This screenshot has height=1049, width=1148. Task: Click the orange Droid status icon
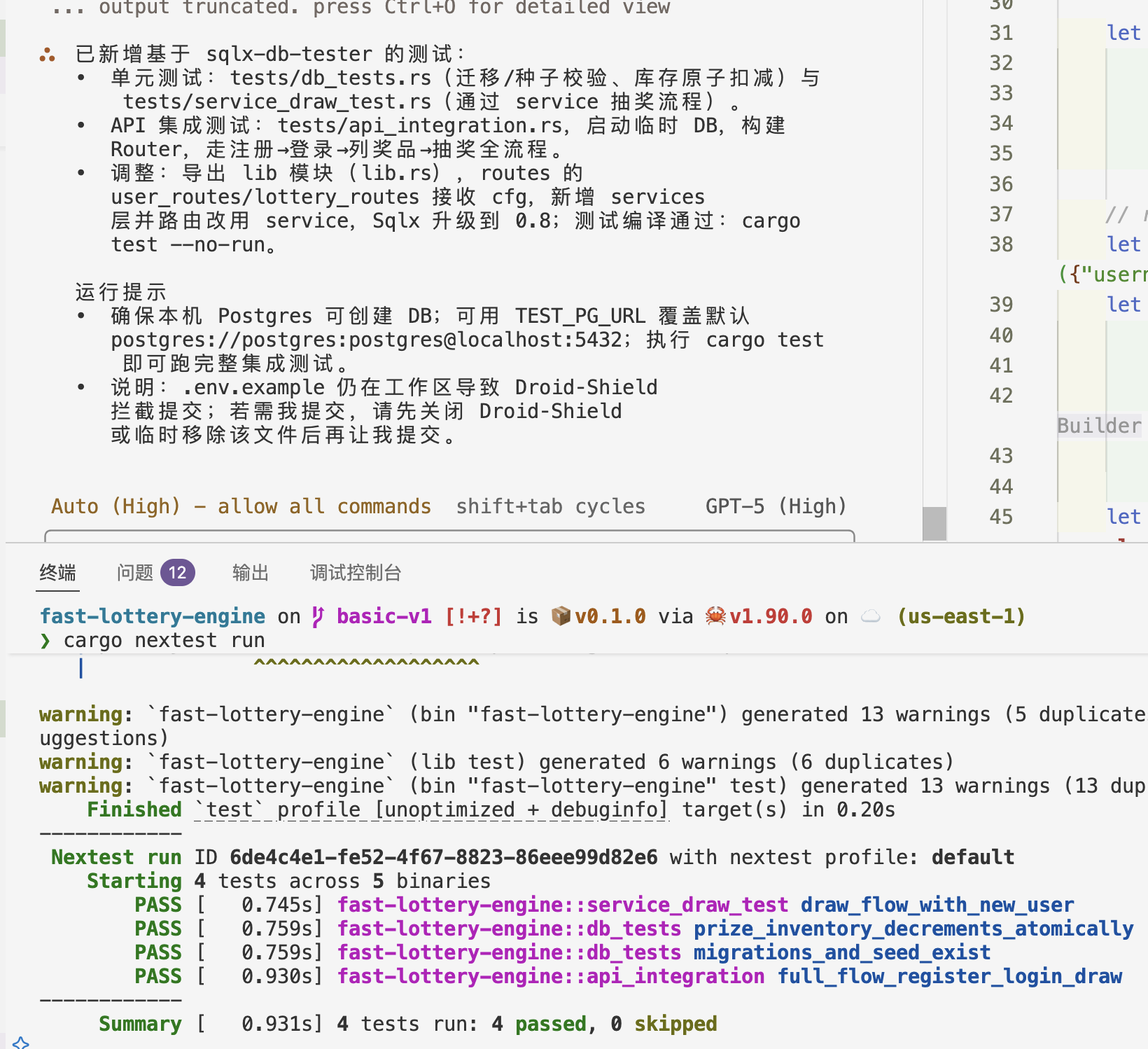48,55
